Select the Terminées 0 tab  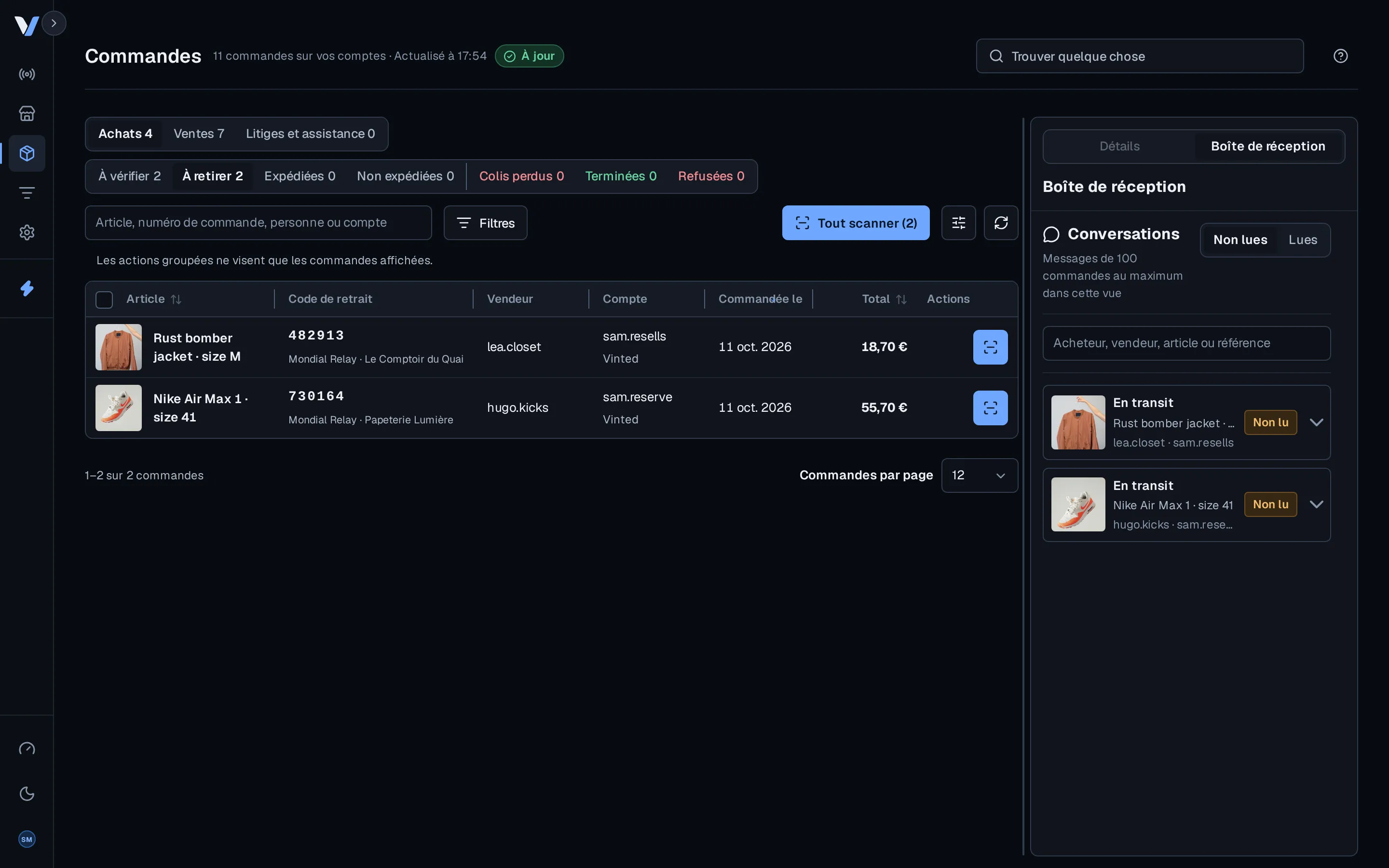(x=620, y=176)
